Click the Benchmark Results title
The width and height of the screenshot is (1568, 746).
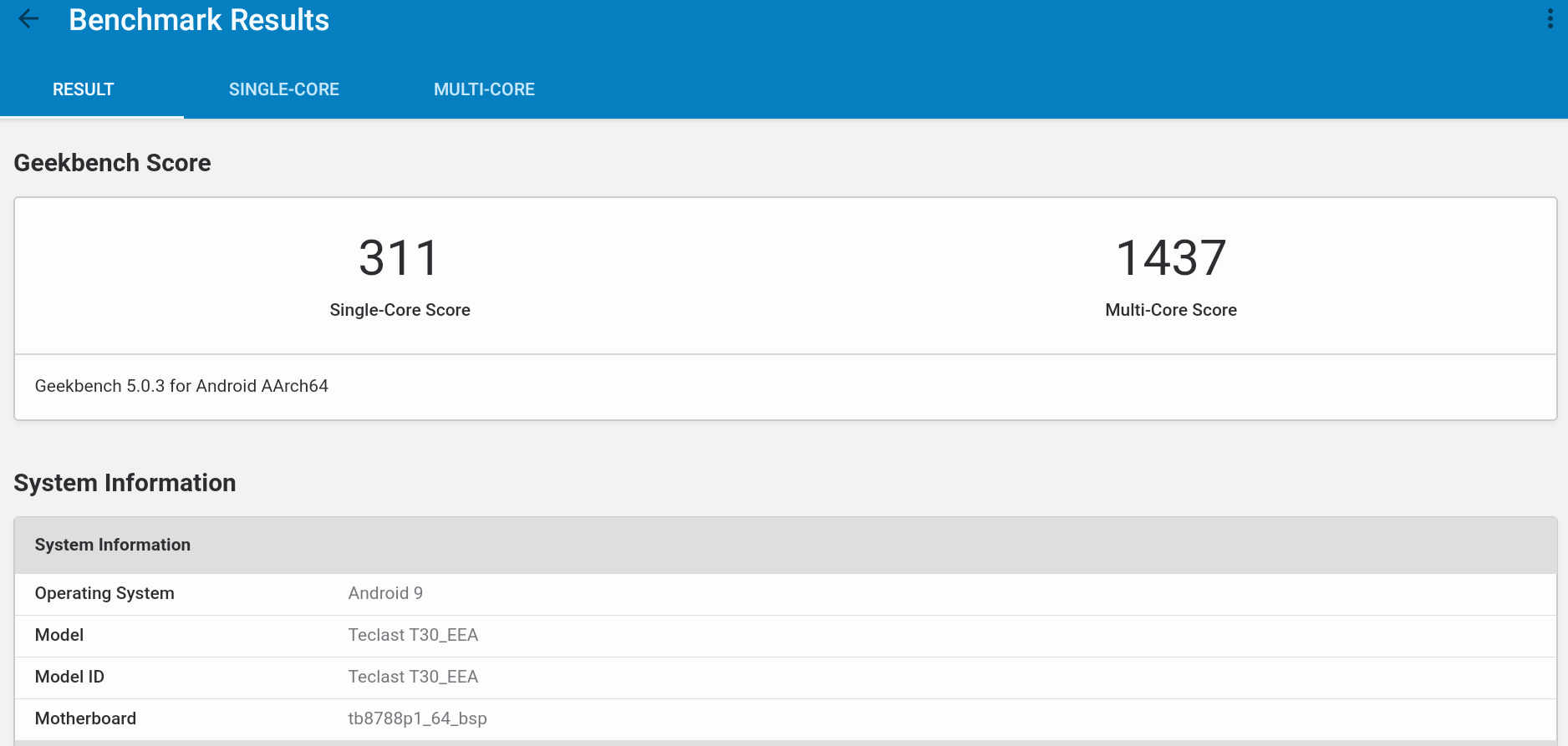coord(199,19)
